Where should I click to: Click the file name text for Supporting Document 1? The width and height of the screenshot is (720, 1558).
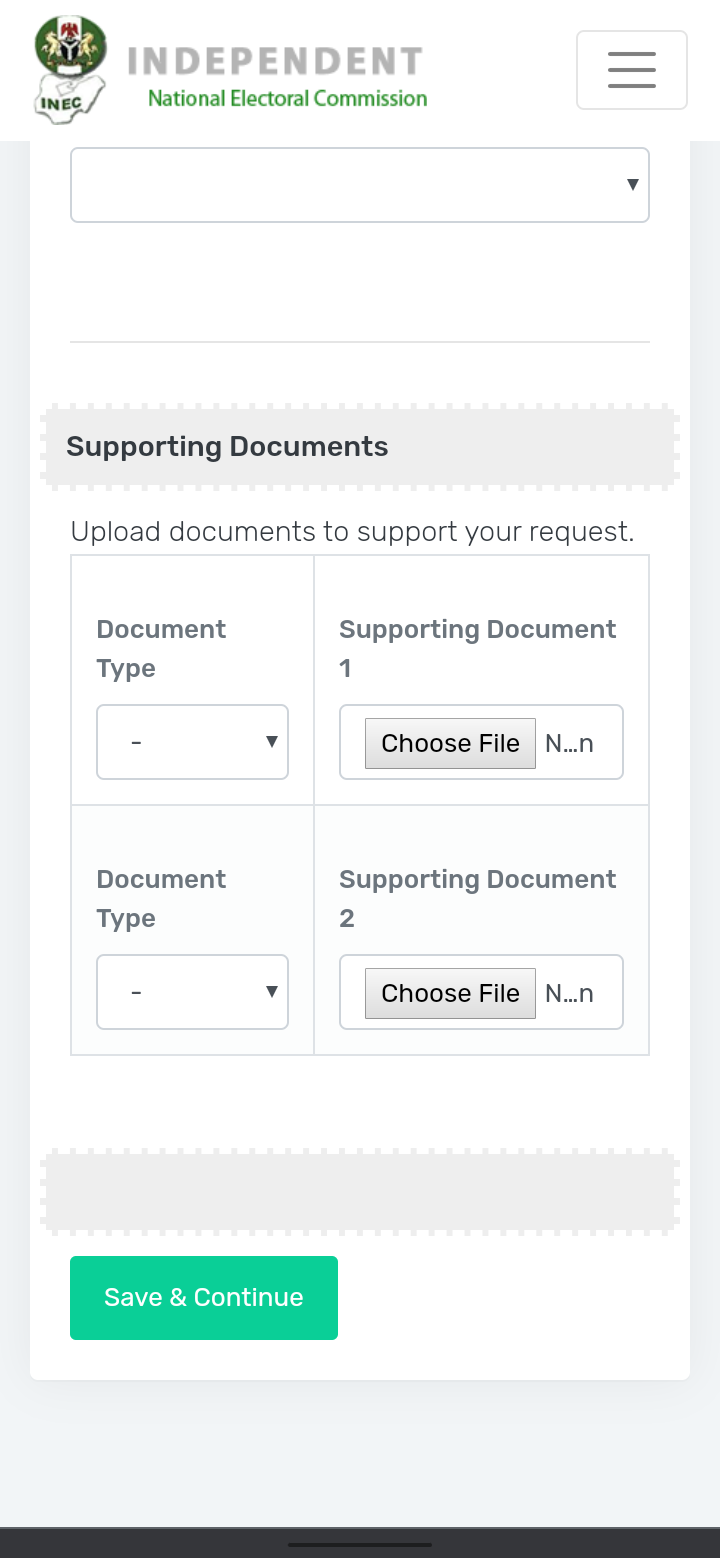point(570,743)
